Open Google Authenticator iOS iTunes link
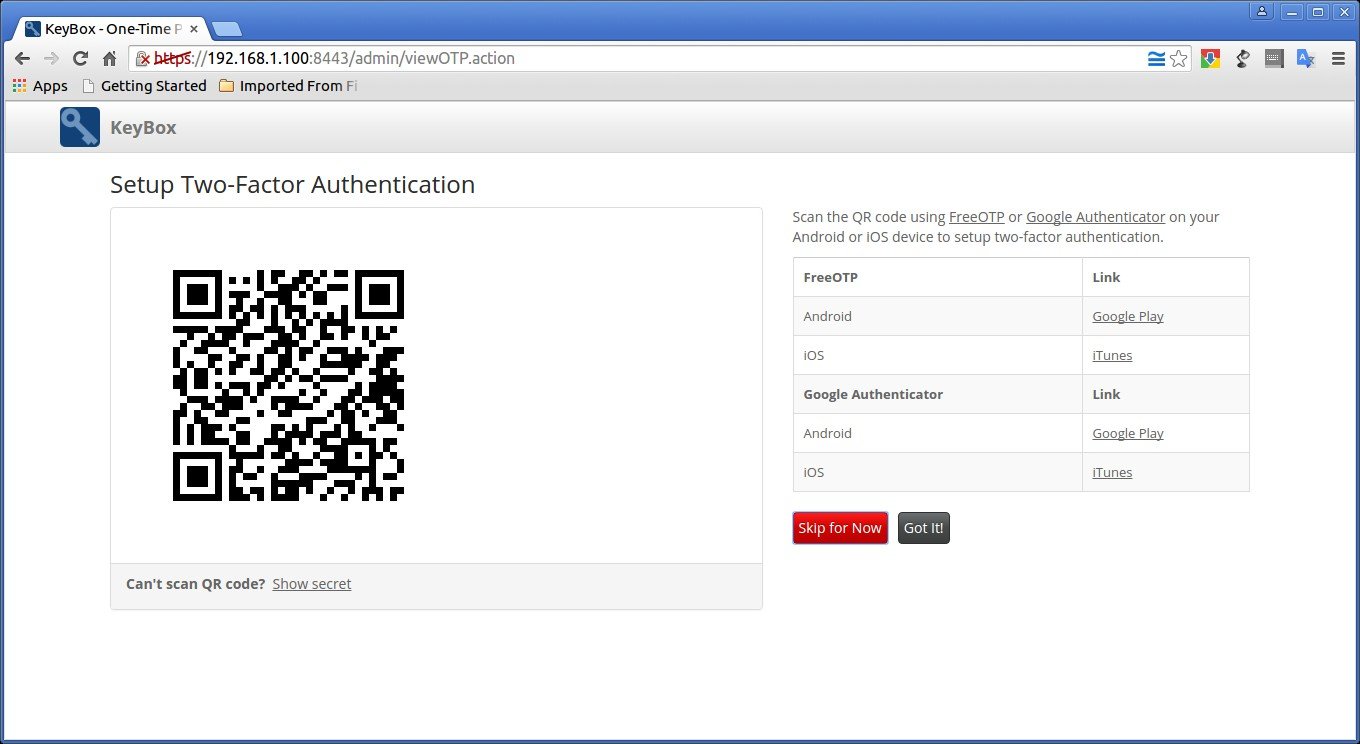 pyautogui.click(x=1112, y=472)
